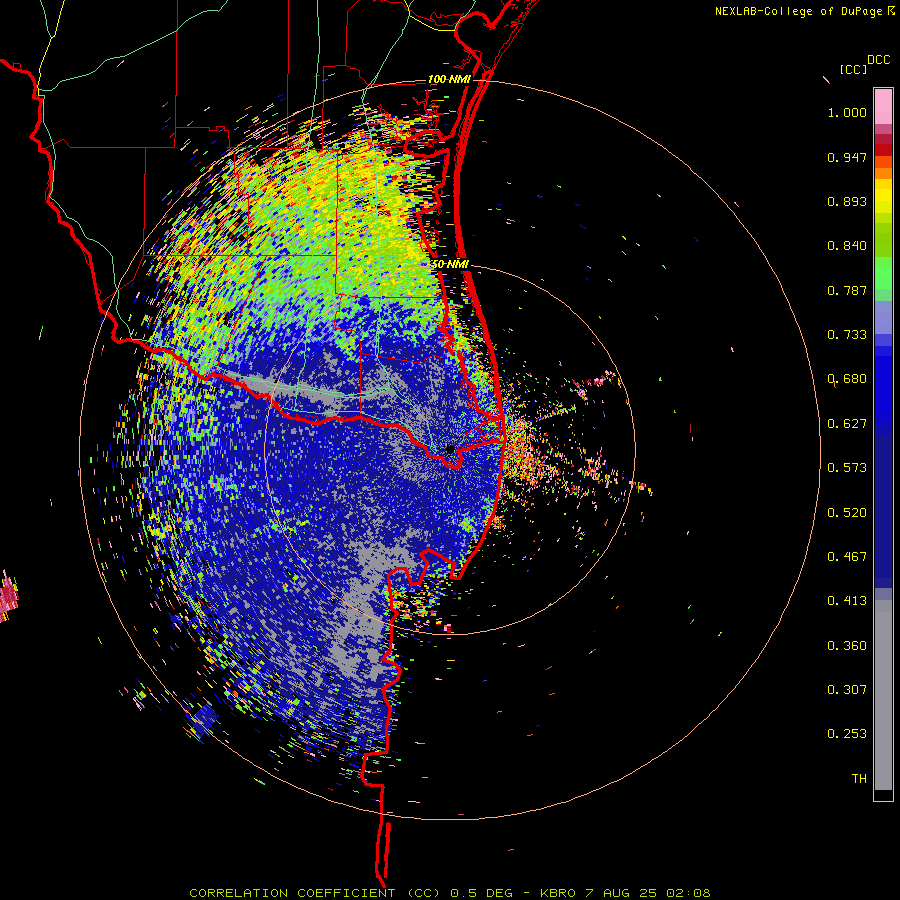Image resolution: width=900 pixels, height=900 pixels.
Task: Click the 0.840 scale value
Action: coord(847,246)
